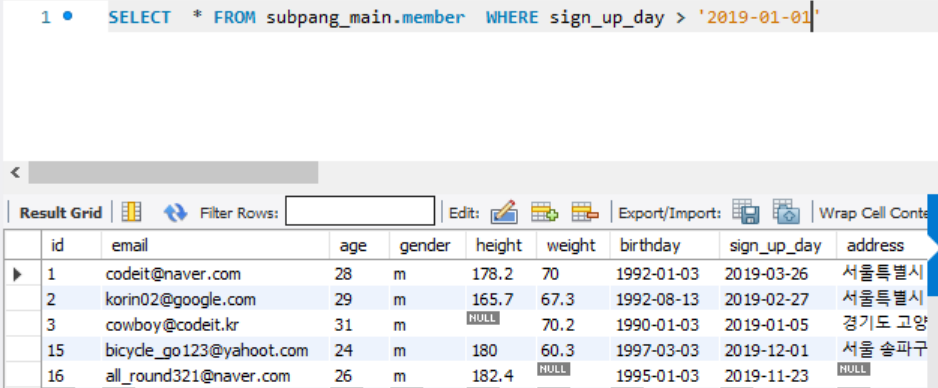Select the NULL address cell in row 16
The width and height of the screenshot is (938, 388).
click(x=853, y=369)
